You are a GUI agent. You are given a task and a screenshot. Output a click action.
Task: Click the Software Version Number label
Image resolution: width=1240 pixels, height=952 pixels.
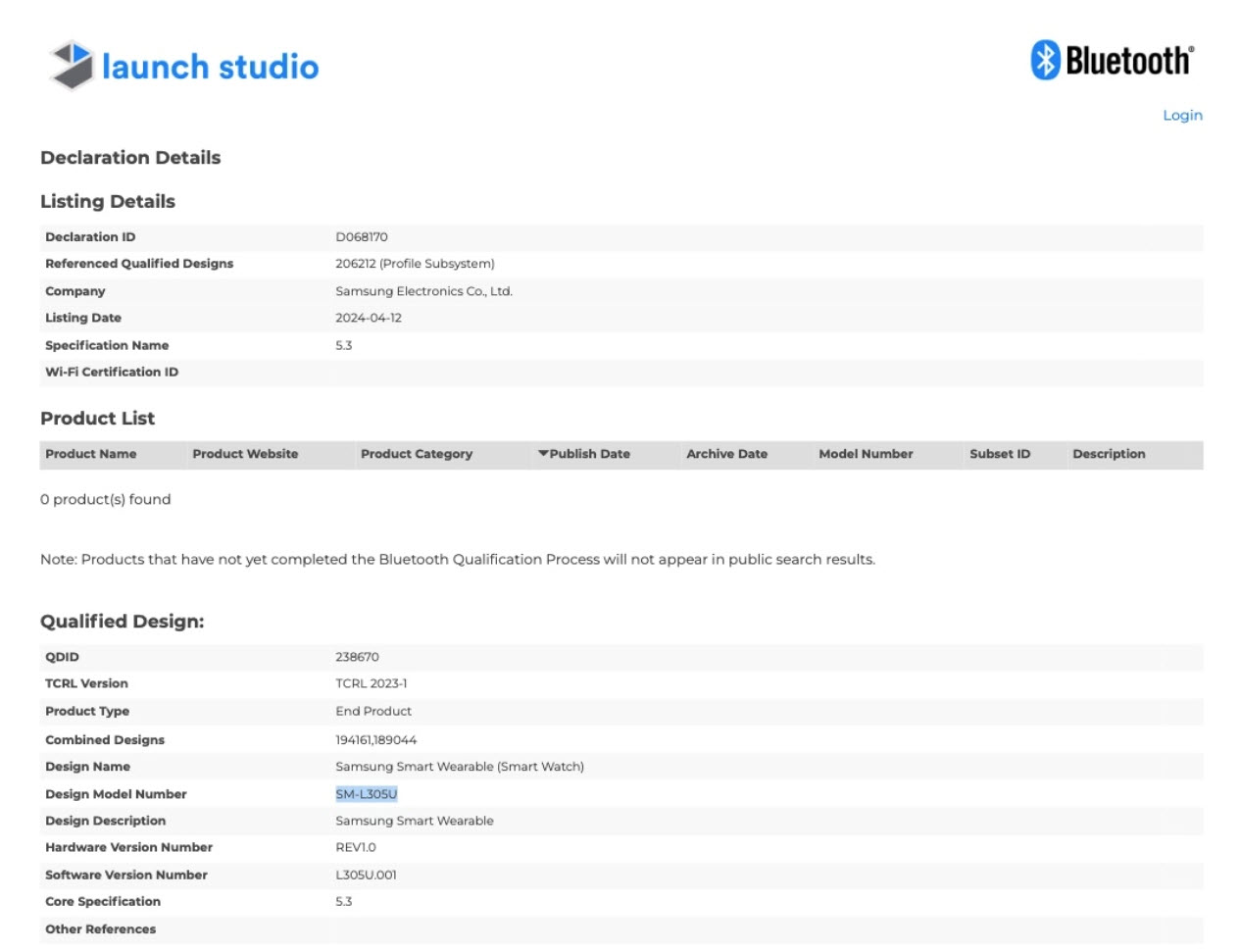[126, 875]
